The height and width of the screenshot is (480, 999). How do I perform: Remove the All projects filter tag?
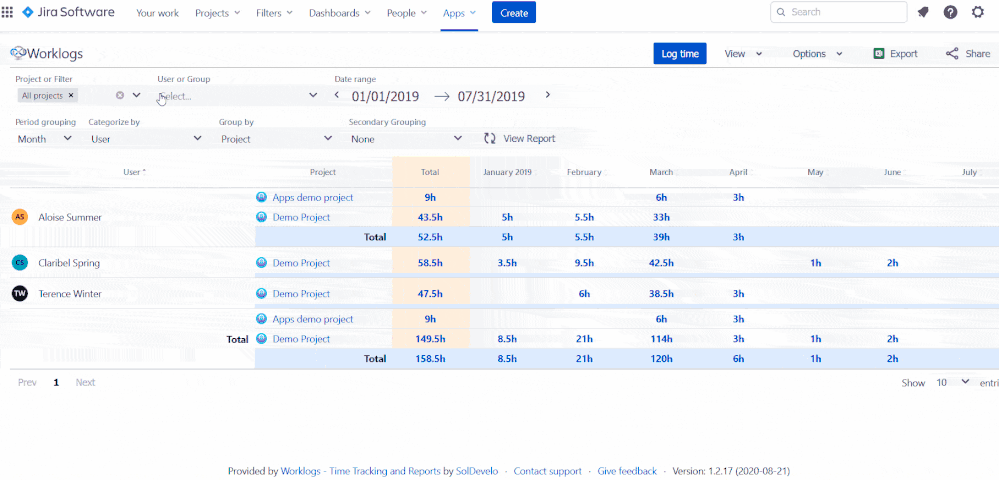pos(71,96)
